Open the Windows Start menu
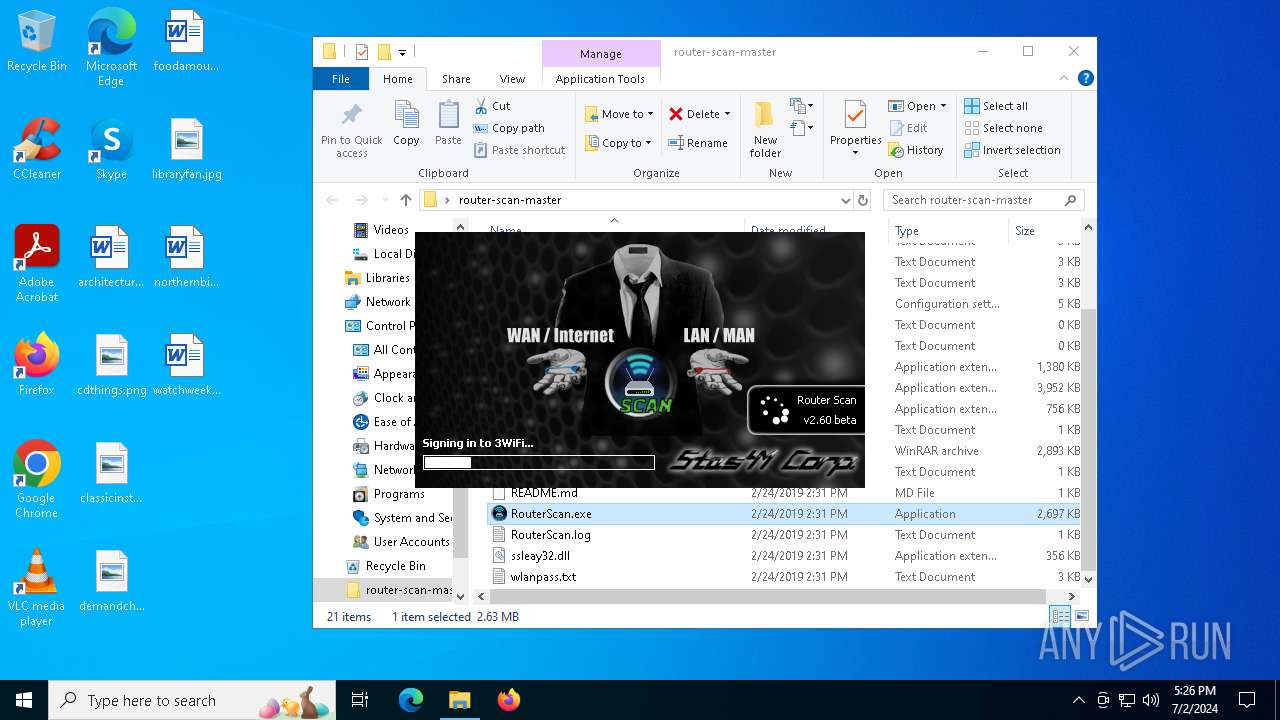Viewport: 1280px width, 720px height. pos(24,700)
